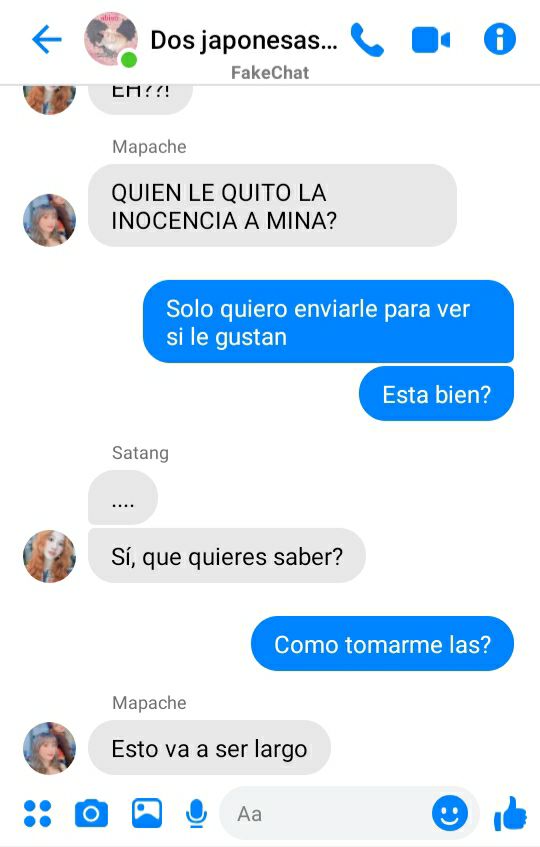
Task: Tap Mapache's avatar beside last message
Action: [x=49, y=748]
